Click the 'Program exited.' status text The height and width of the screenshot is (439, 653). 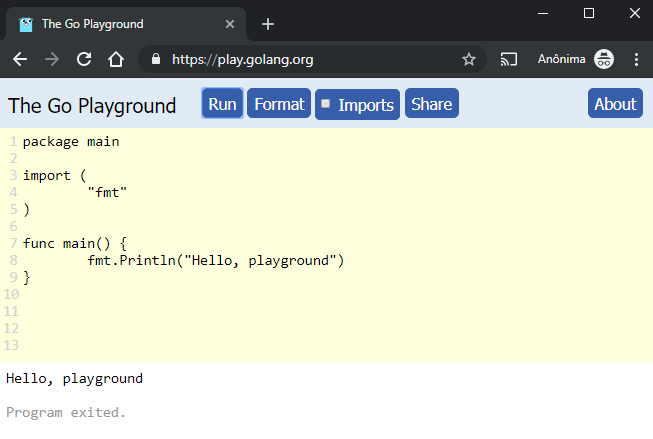click(66, 412)
